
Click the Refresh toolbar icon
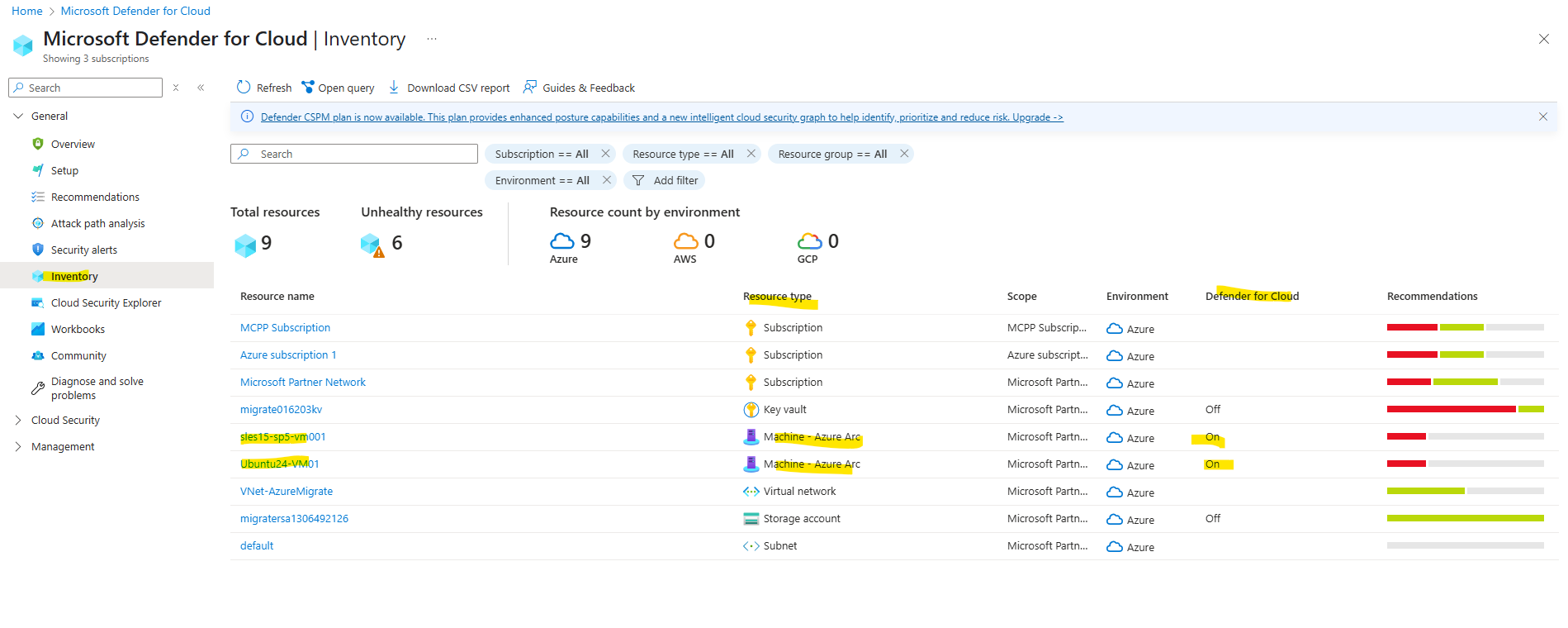pos(244,88)
